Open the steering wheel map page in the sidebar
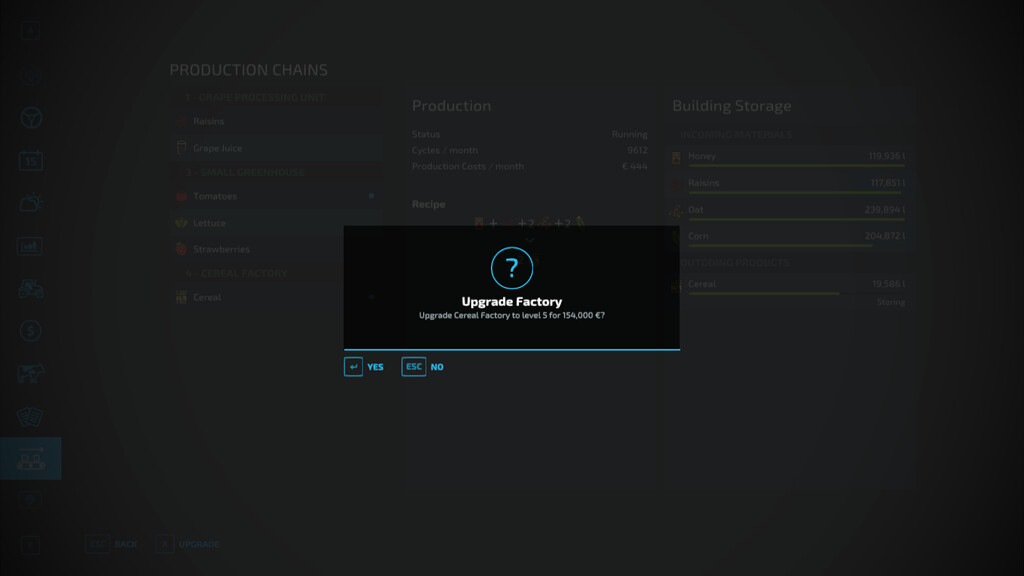Image resolution: width=1024 pixels, height=576 pixels. pyautogui.click(x=31, y=118)
